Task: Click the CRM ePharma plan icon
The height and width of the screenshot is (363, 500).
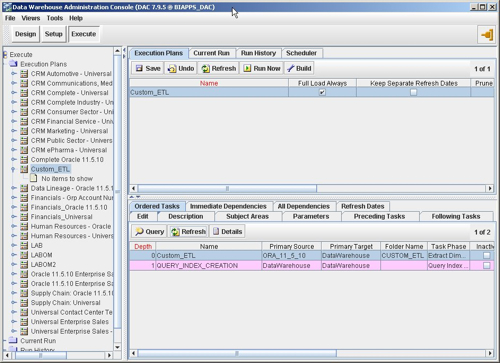Action: tap(24, 150)
